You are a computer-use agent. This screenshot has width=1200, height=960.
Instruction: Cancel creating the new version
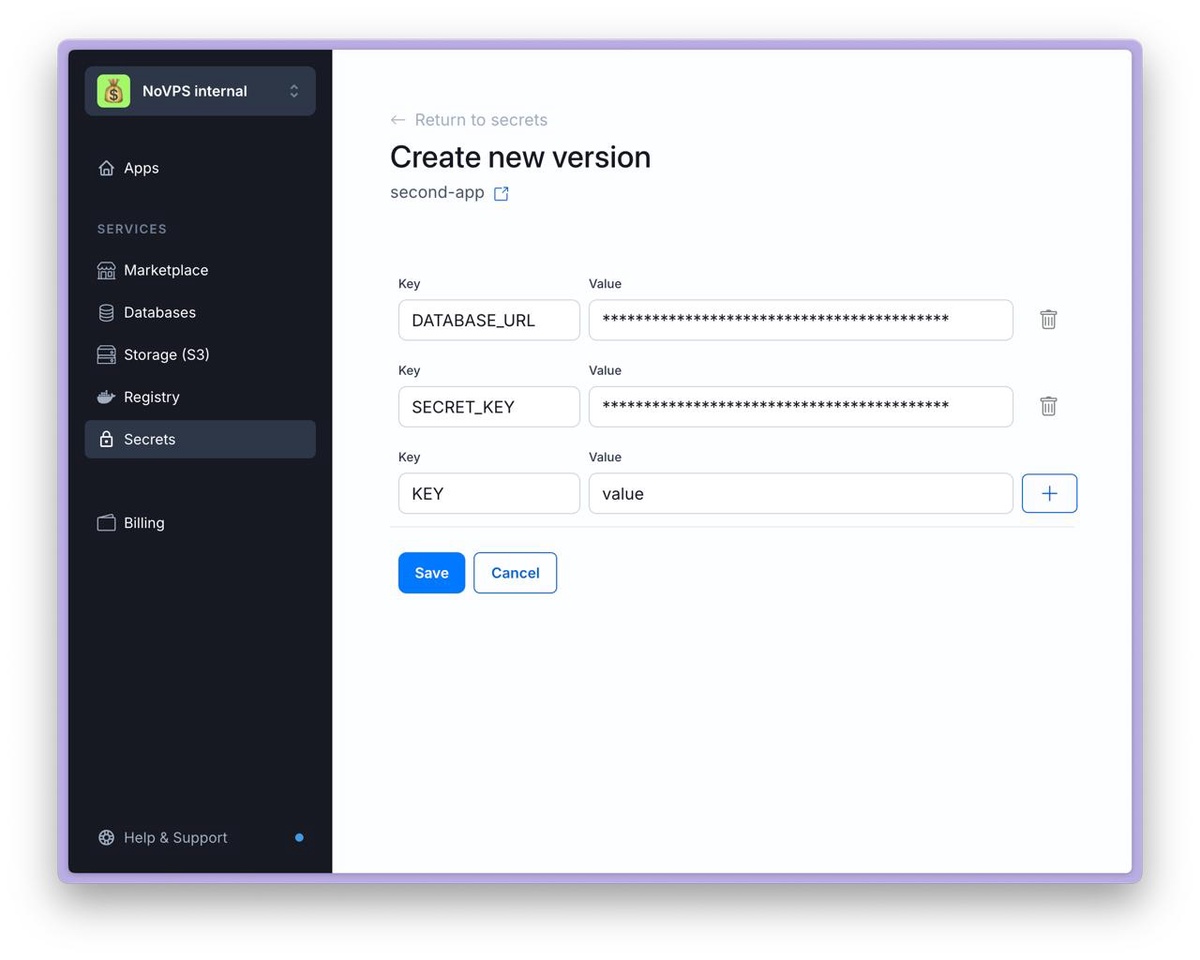point(515,573)
